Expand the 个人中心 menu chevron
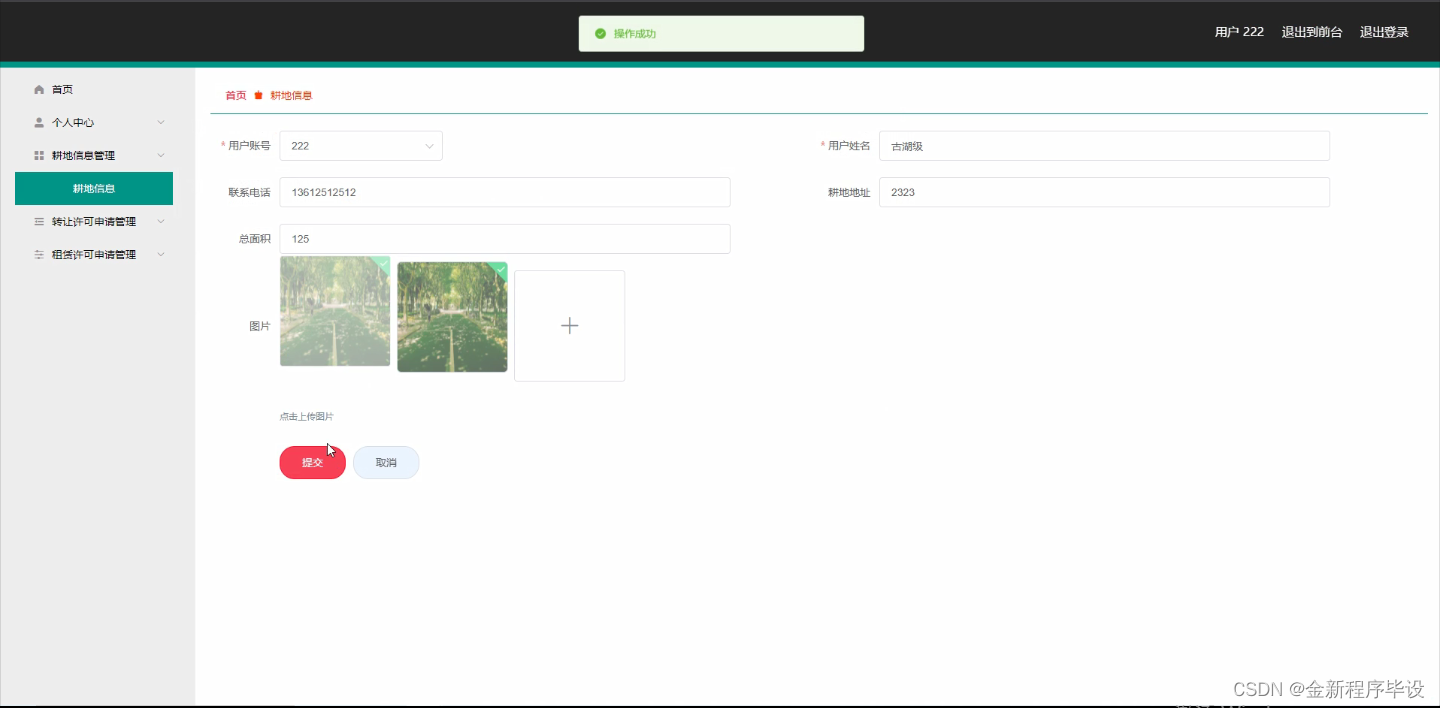The width and height of the screenshot is (1440, 708). pos(160,121)
